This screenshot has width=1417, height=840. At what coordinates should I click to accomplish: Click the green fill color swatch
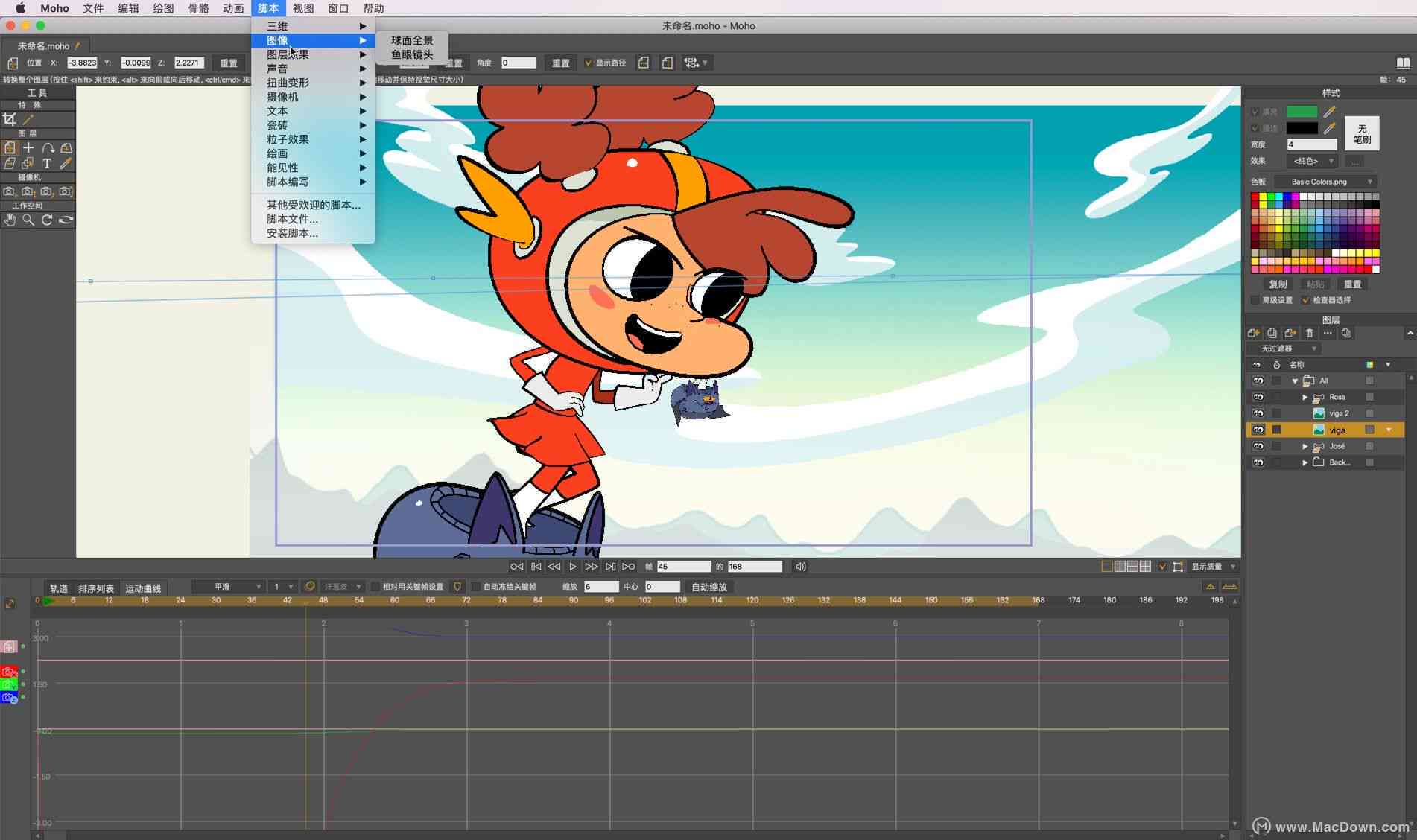point(1302,112)
